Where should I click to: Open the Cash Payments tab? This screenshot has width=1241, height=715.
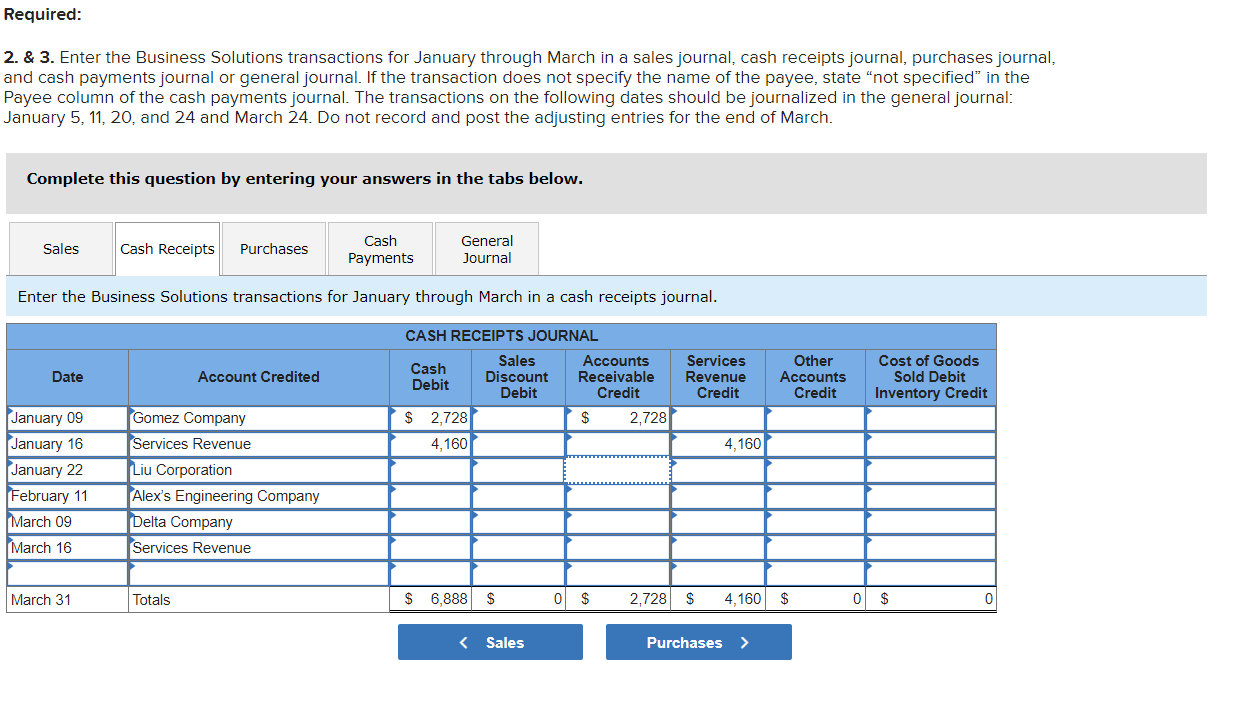pyautogui.click(x=380, y=249)
